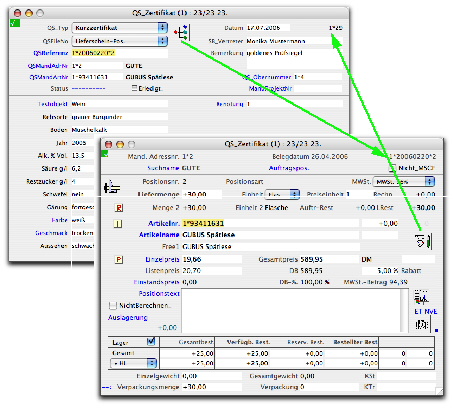
Task: Click the SB_Vertreter field in back window
Action: pos(294,41)
